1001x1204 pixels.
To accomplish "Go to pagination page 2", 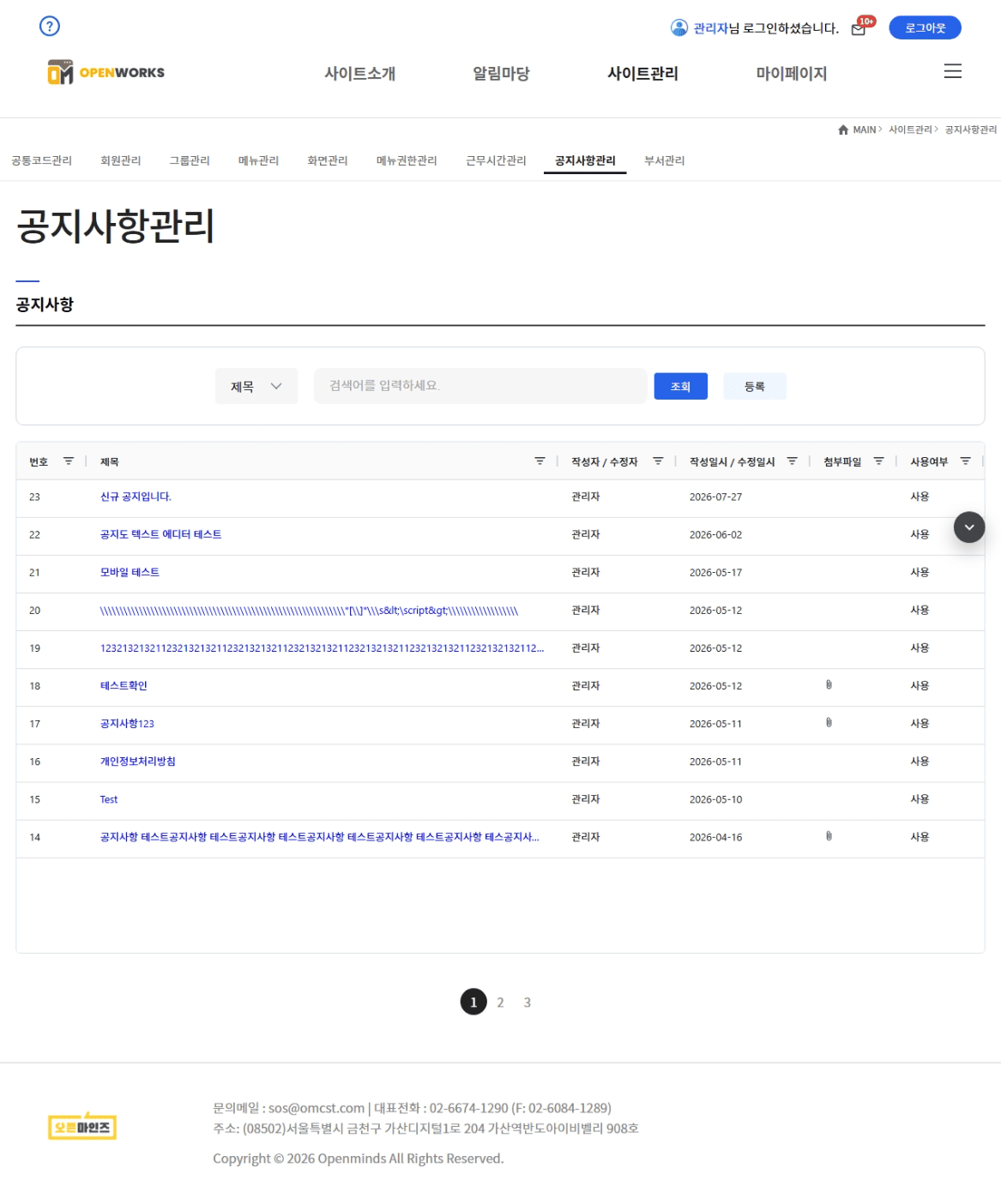I will tap(500, 1002).
